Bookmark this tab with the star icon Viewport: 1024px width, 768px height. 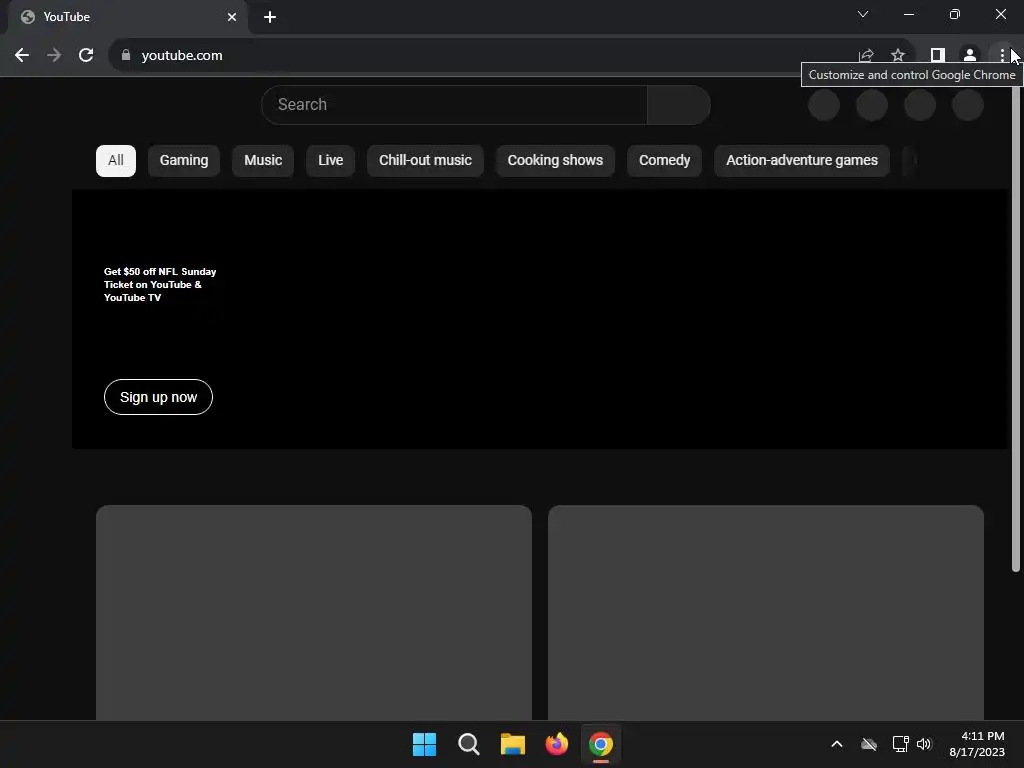point(898,56)
